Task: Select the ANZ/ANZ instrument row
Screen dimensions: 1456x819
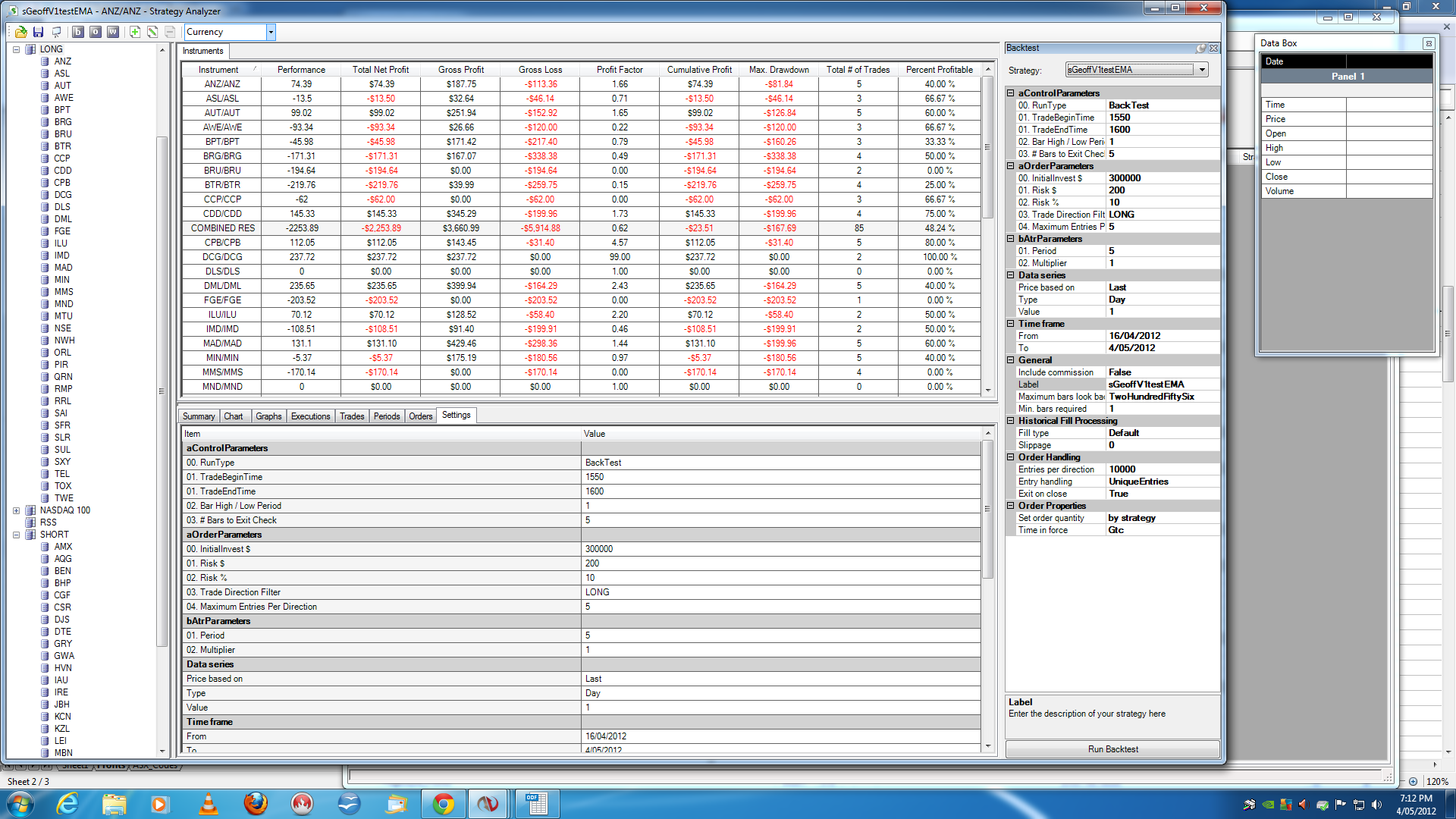Action: point(222,84)
